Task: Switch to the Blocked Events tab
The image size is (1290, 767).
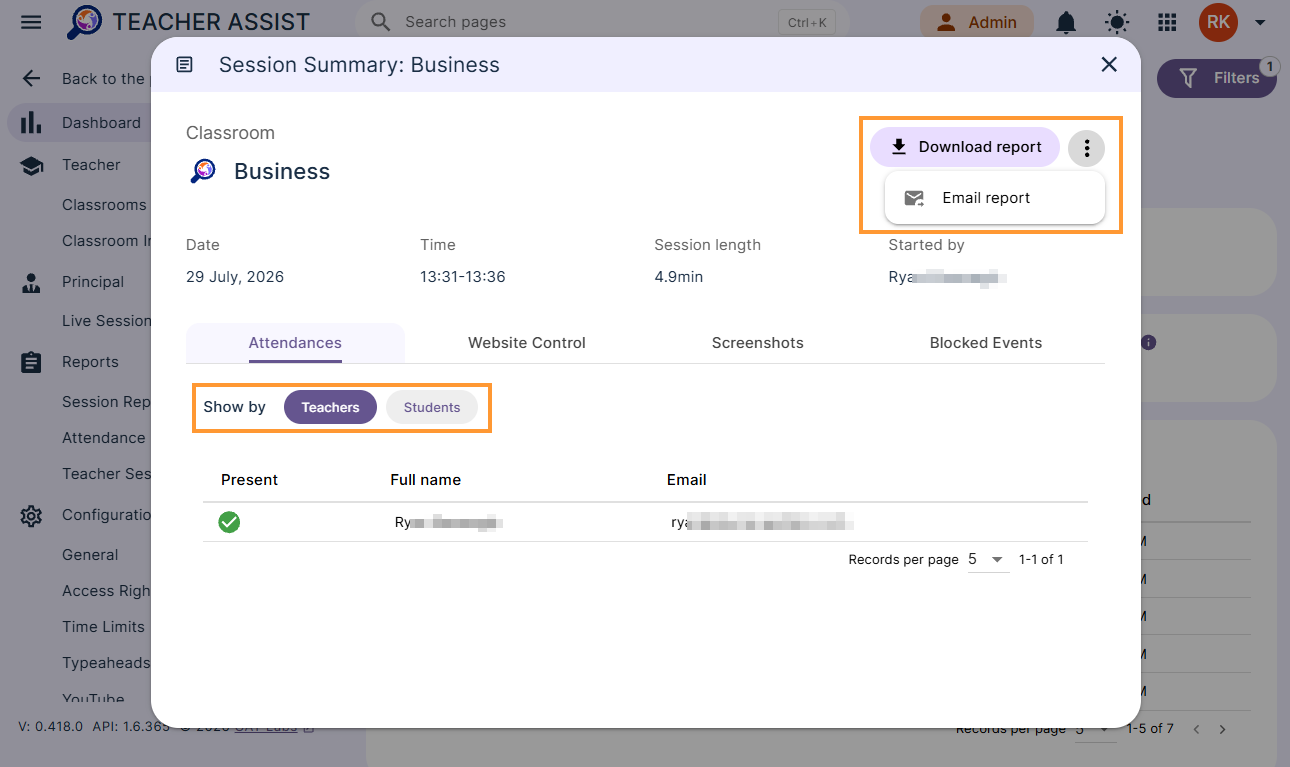Action: 986,343
